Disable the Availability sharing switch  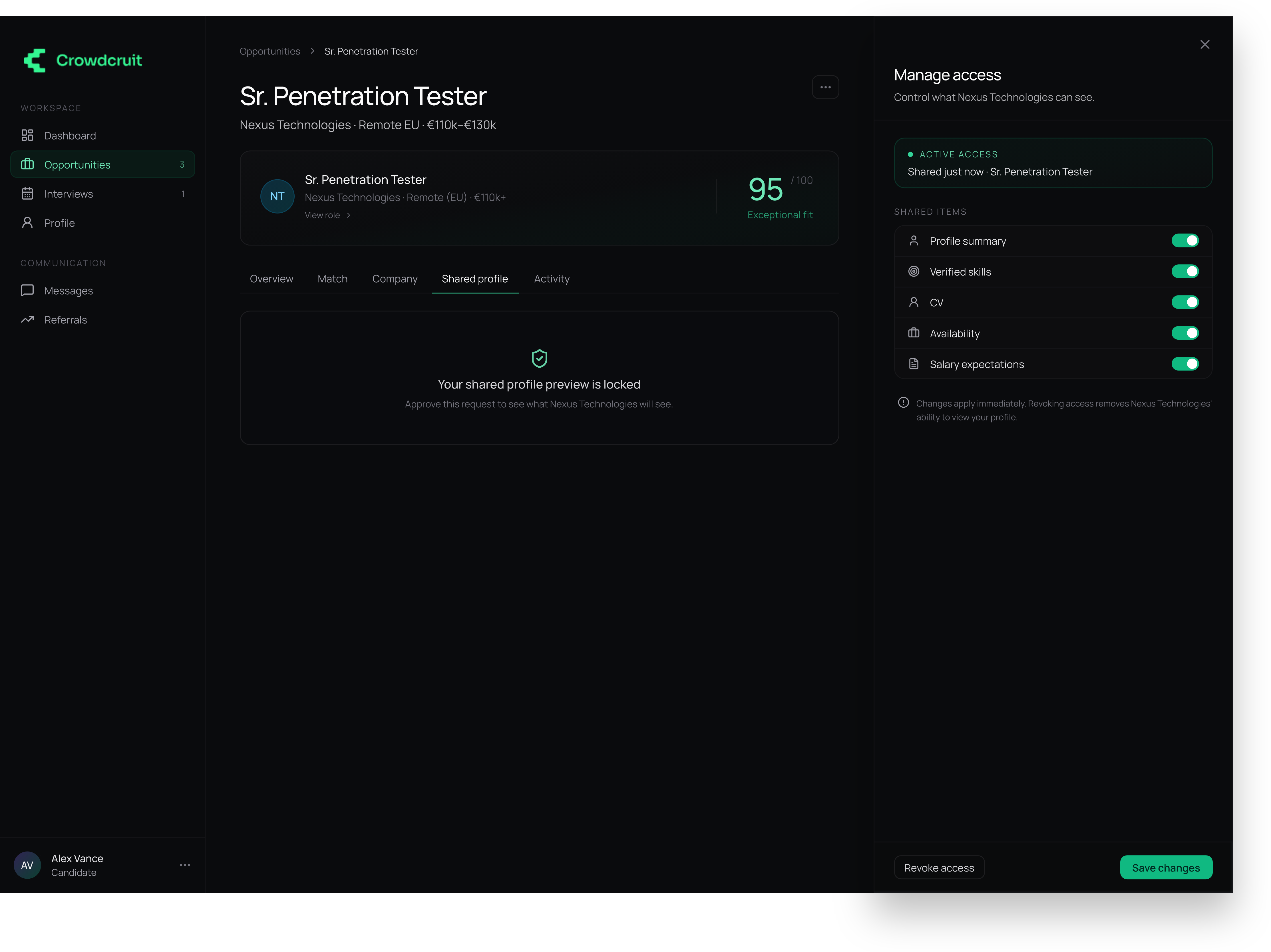(x=1185, y=333)
